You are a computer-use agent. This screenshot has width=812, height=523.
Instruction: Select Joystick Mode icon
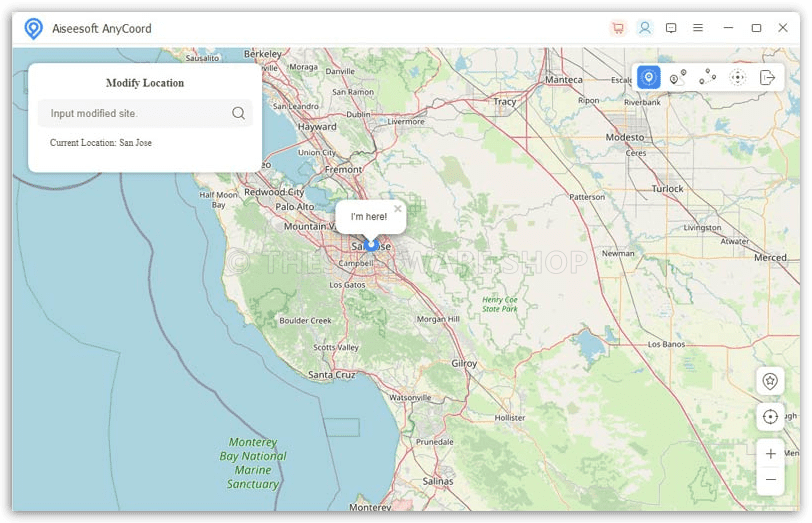coord(737,78)
